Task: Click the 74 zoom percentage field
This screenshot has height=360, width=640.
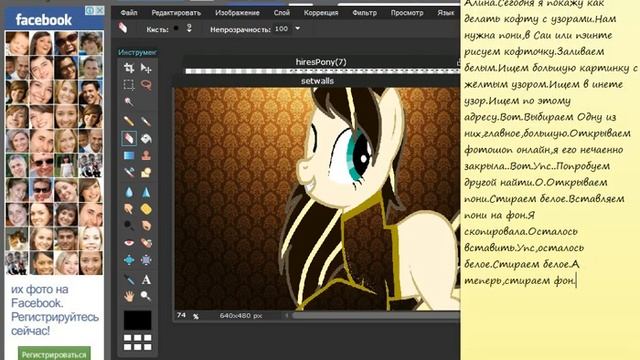Action: 182,315
